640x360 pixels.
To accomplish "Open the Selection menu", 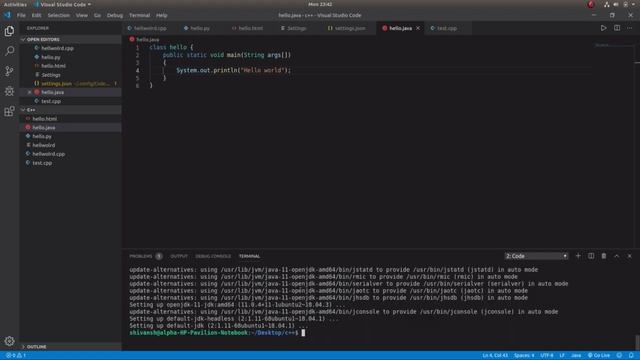I will (x=59, y=16).
